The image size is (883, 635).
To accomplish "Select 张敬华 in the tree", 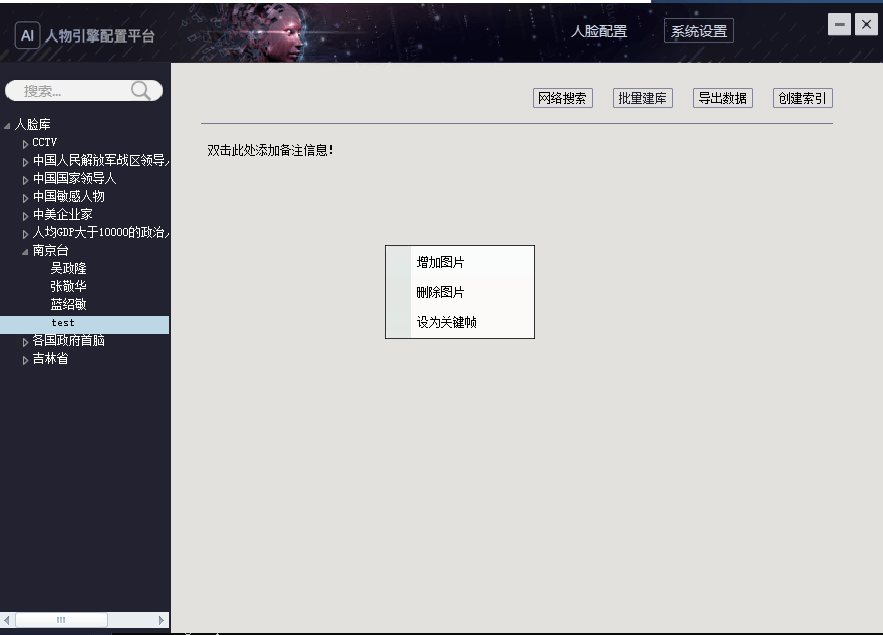I will [x=68, y=287].
